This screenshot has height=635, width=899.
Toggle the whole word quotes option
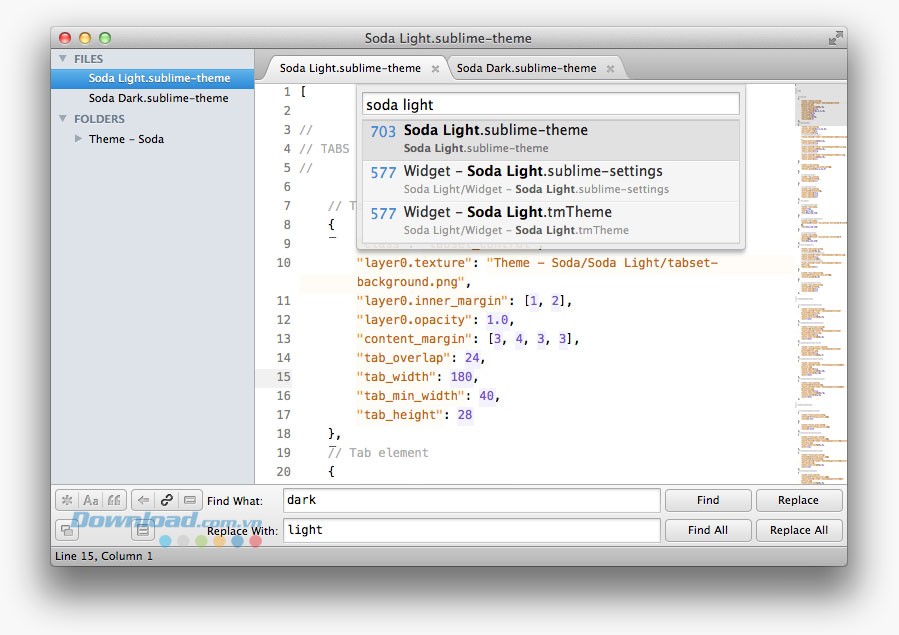click(x=115, y=500)
